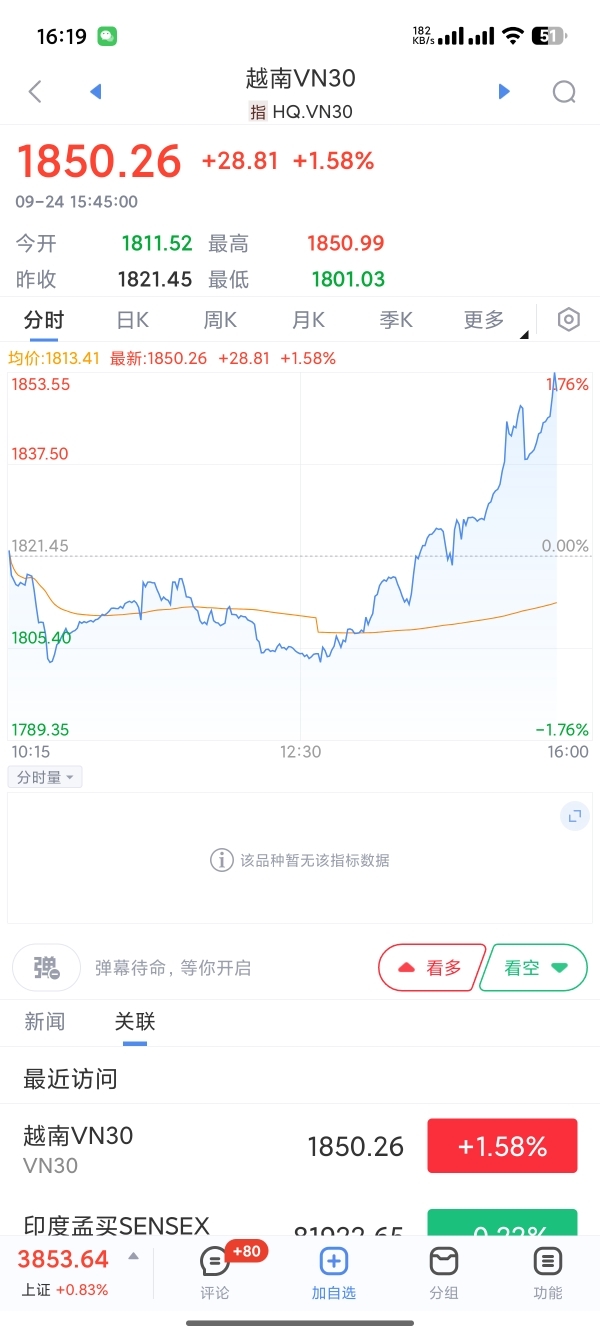Tap the red +1.58% change button
The image size is (600, 1335).
click(x=502, y=1146)
